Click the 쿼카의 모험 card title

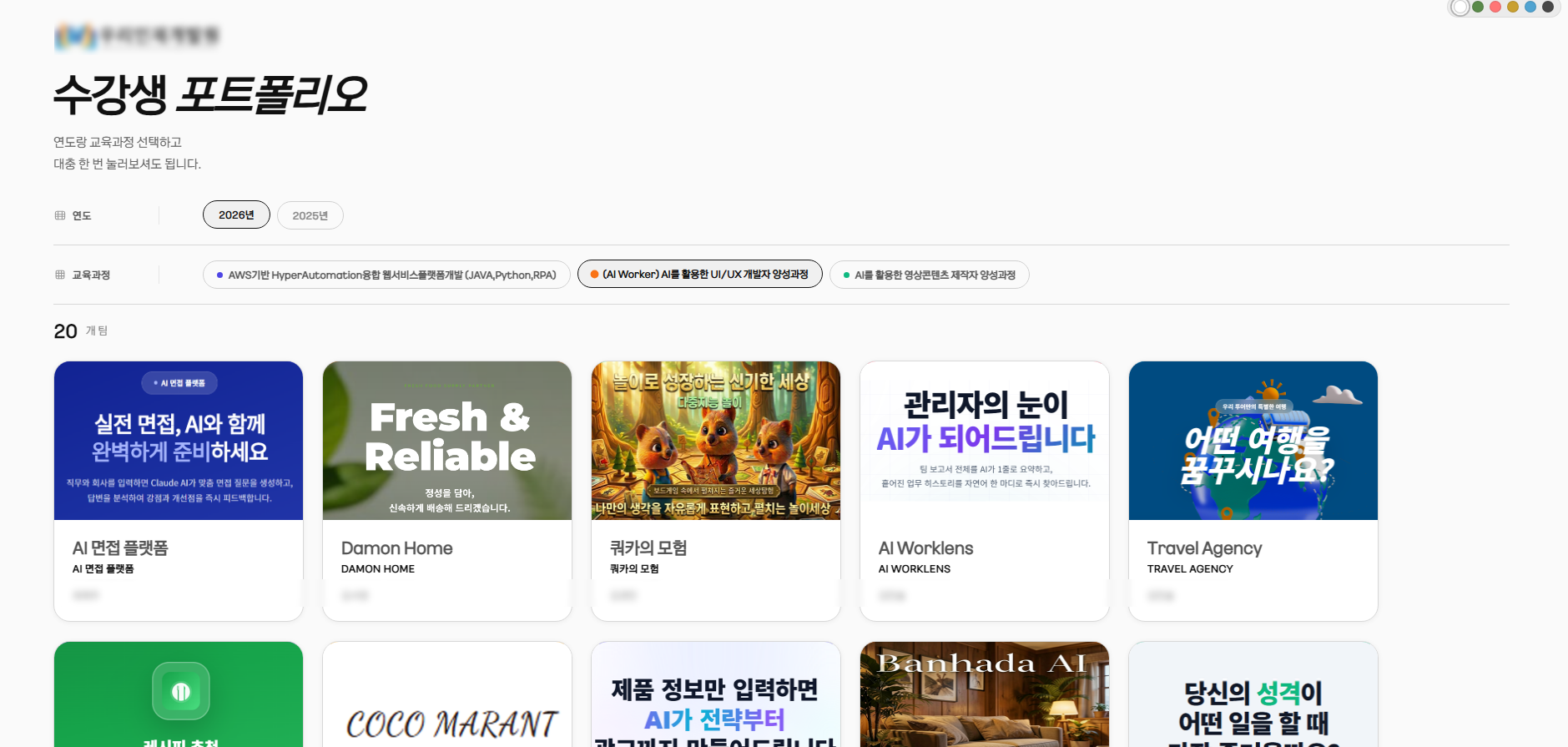648,548
